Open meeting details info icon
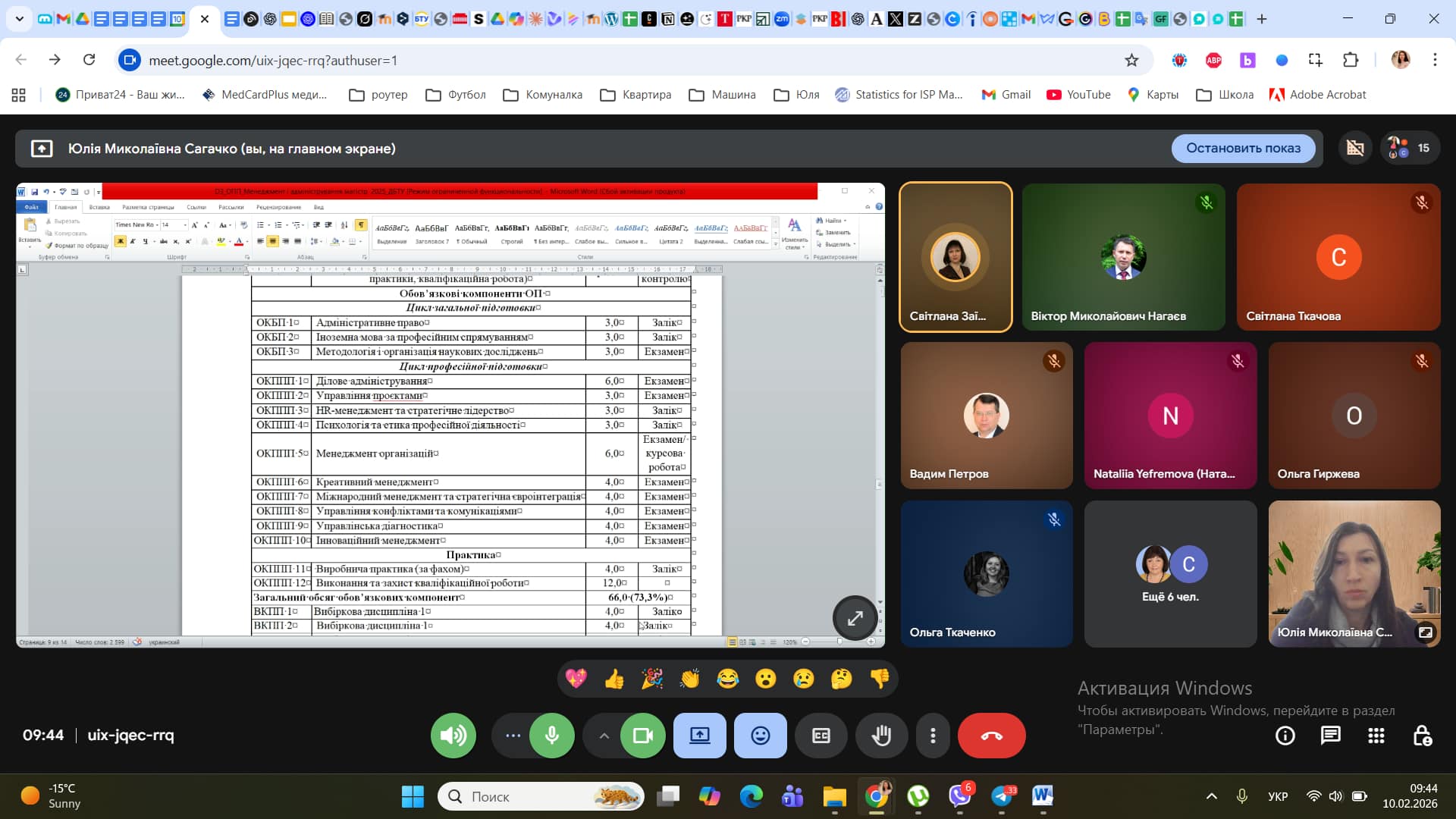The image size is (1456, 819). [x=1285, y=736]
